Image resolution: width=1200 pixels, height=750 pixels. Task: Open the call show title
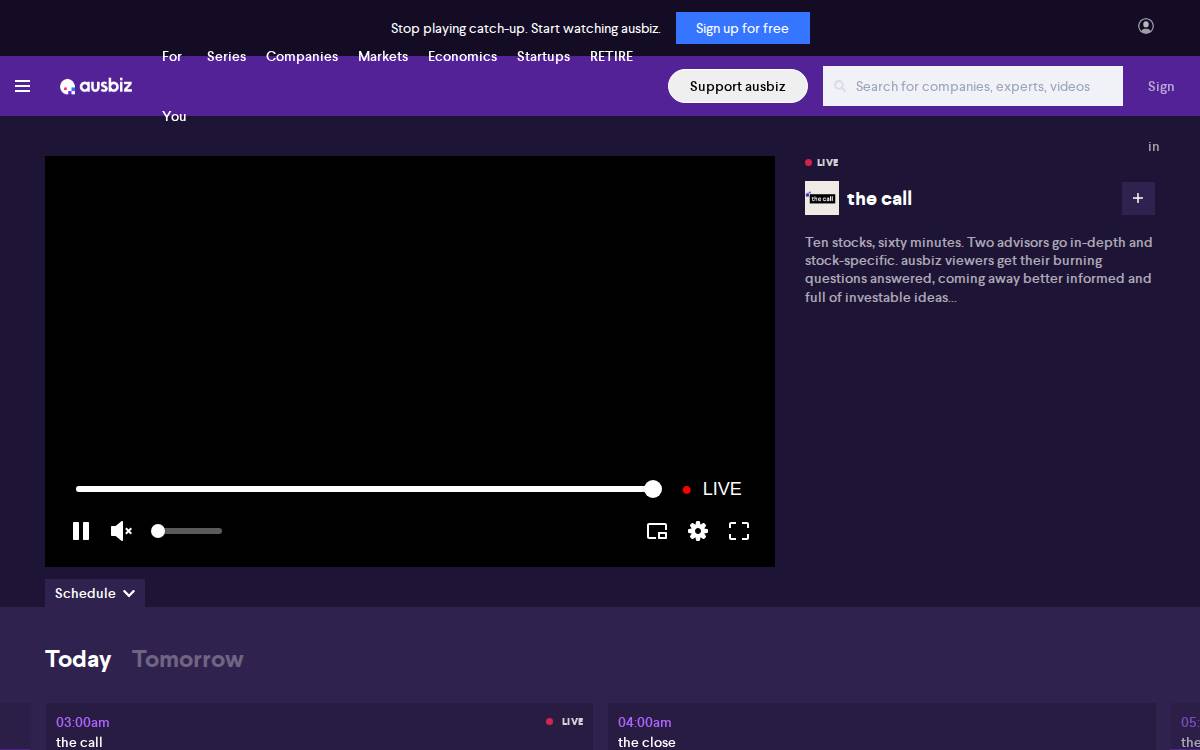(x=879, y=198)
